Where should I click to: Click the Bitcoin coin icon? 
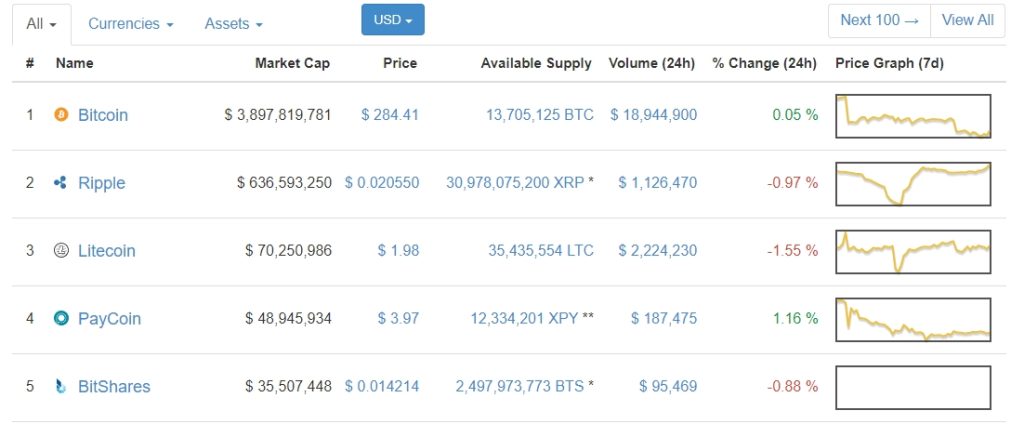coord(60,115)
